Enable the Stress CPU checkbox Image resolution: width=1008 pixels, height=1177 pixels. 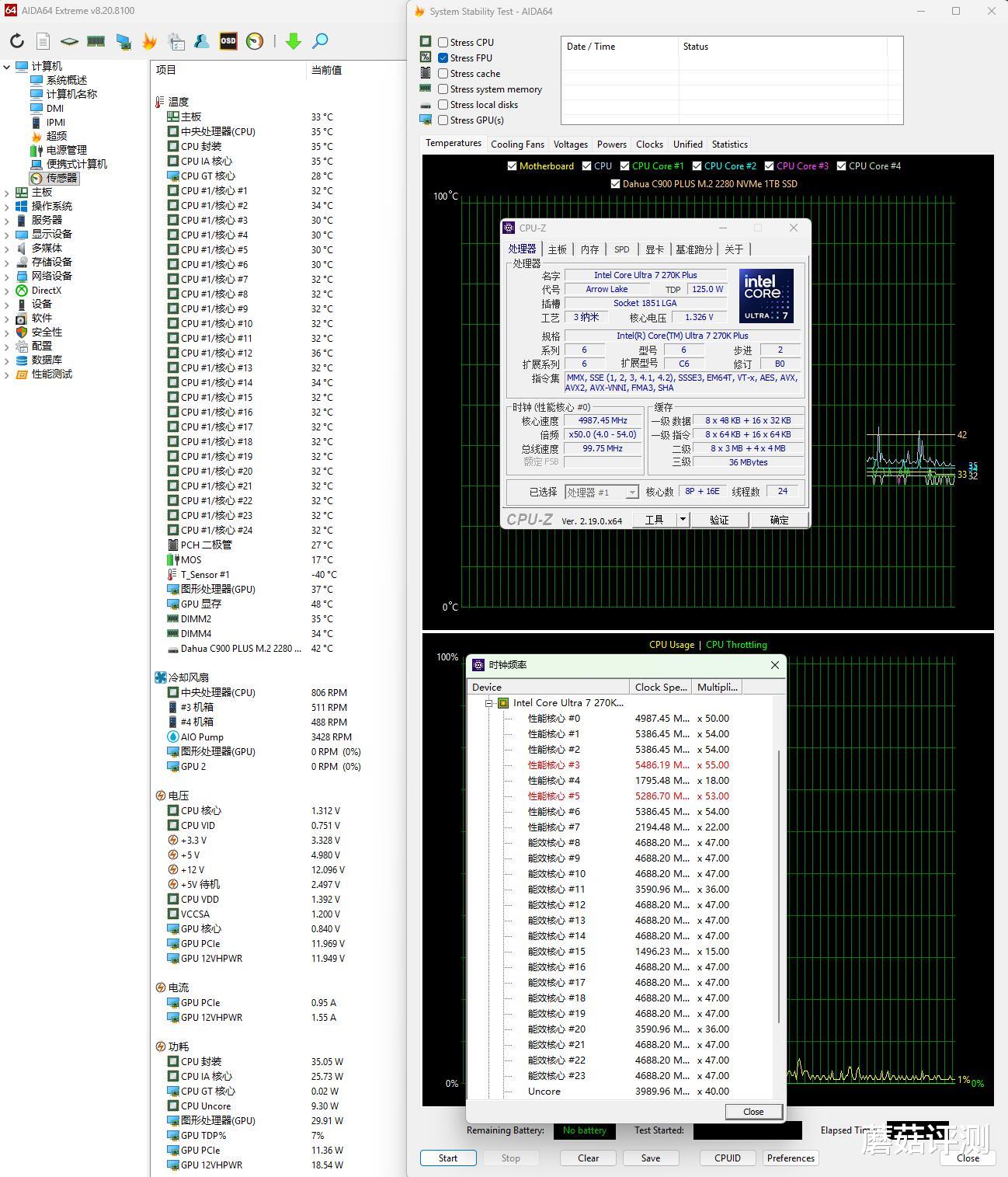tap(443, 43)
